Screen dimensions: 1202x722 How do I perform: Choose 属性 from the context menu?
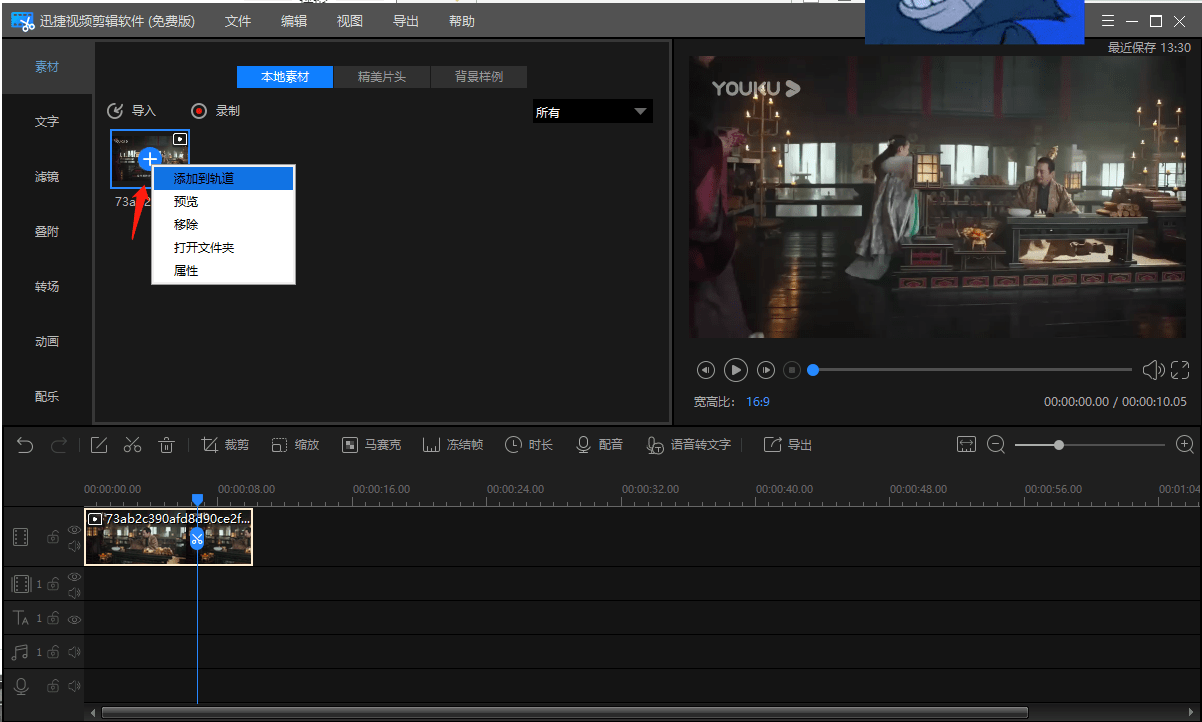223,270
